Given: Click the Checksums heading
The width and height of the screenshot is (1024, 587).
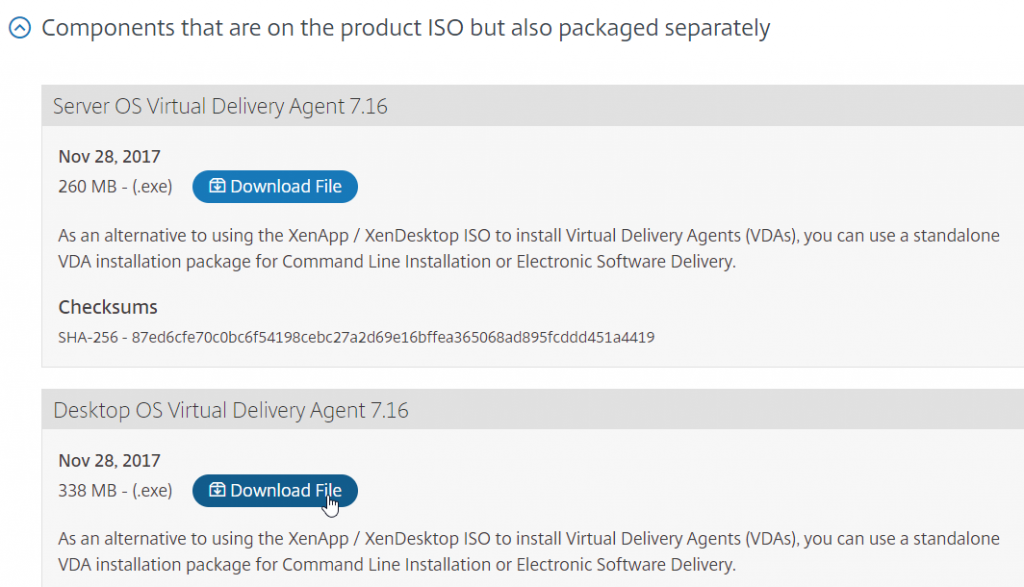Looking at the screenshot, I should (107, 308).
